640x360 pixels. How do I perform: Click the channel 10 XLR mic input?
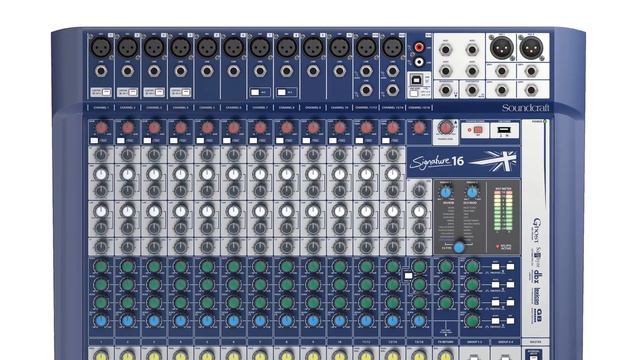340,47
